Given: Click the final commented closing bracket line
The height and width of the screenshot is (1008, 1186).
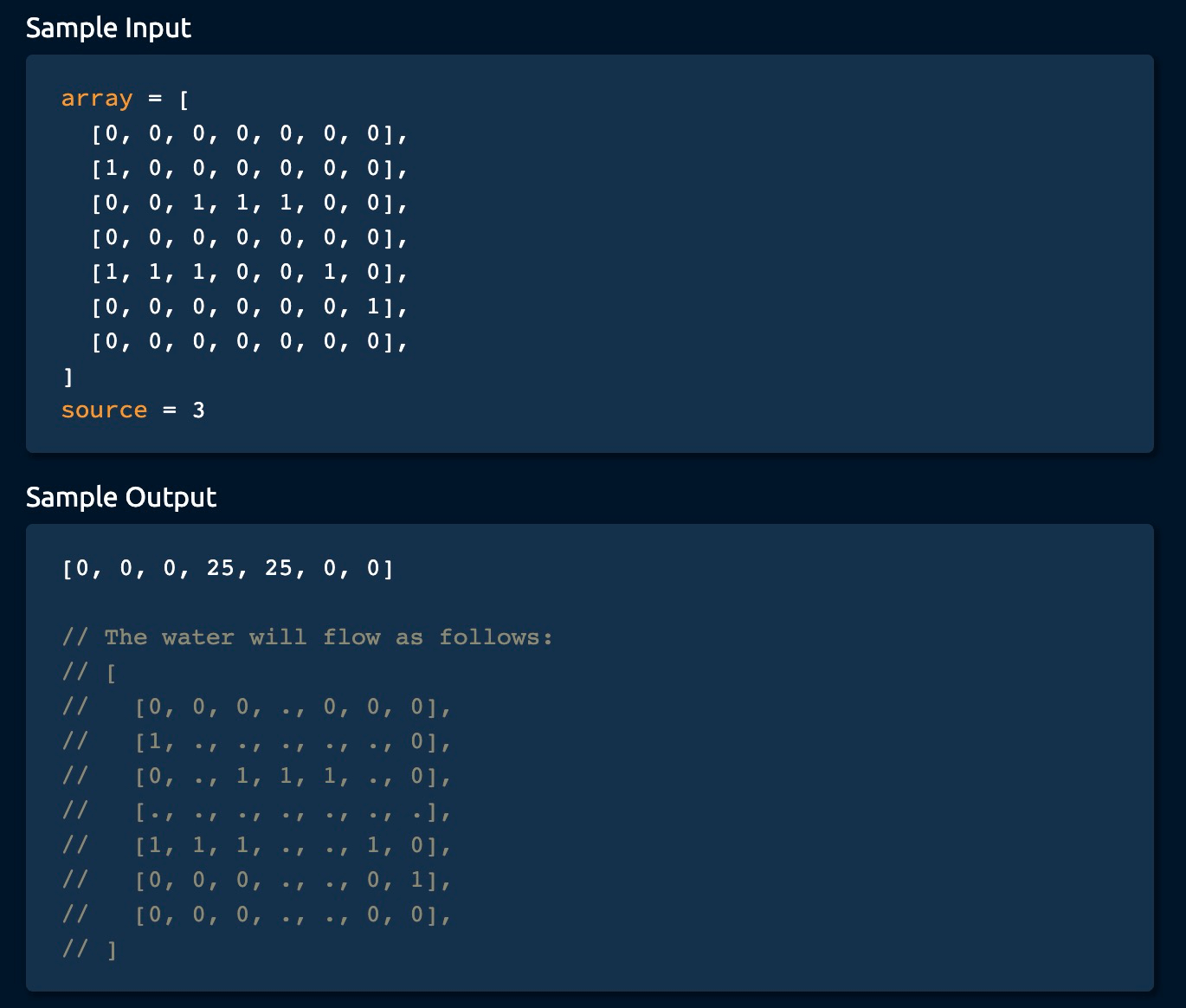Looking at the screenshot, I should tap(89, 950).
